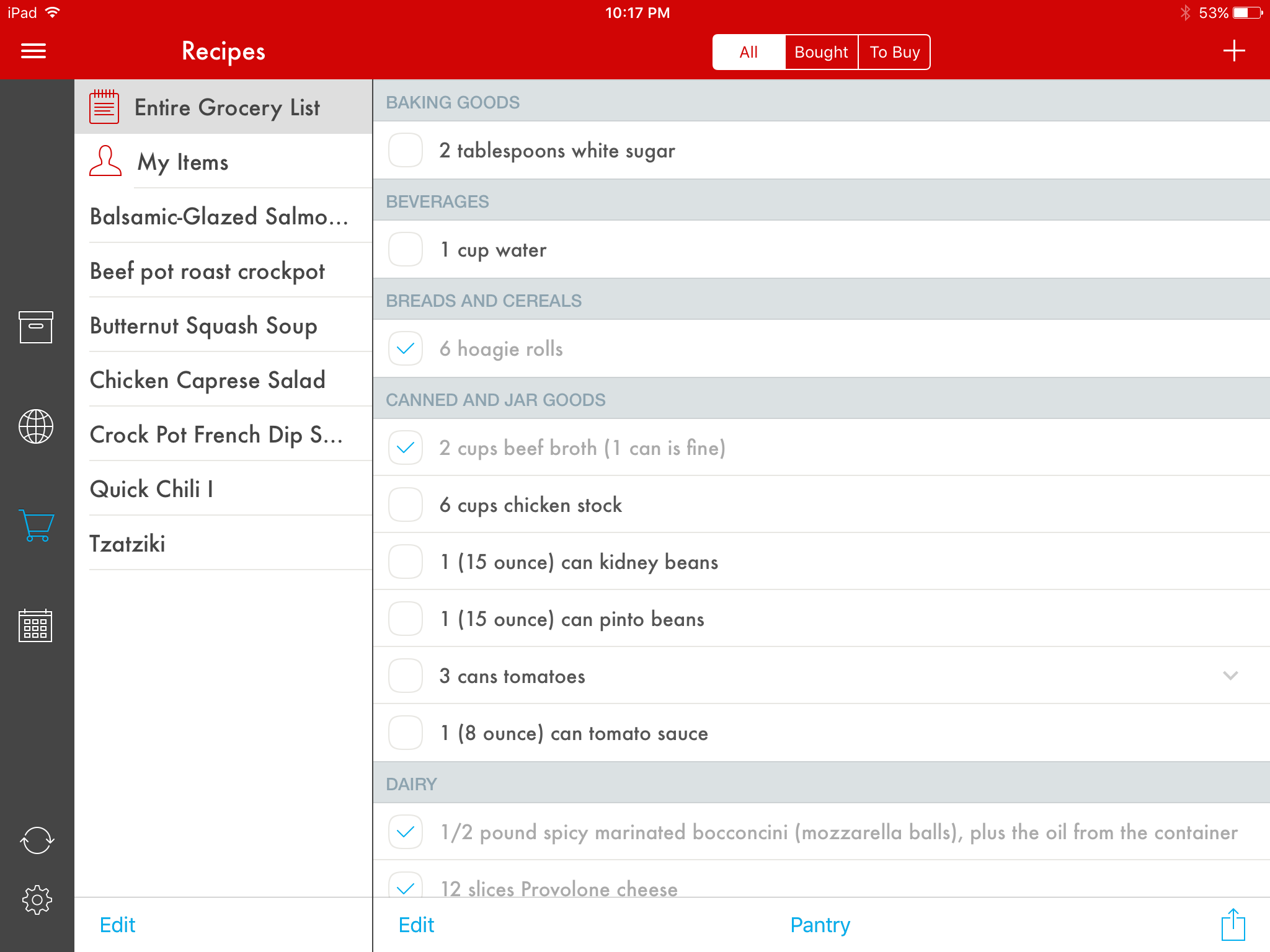Check the 6 cups chicken stock box
The width and height of the screenshot is (1270, 952).
click(x=406, y=505)
